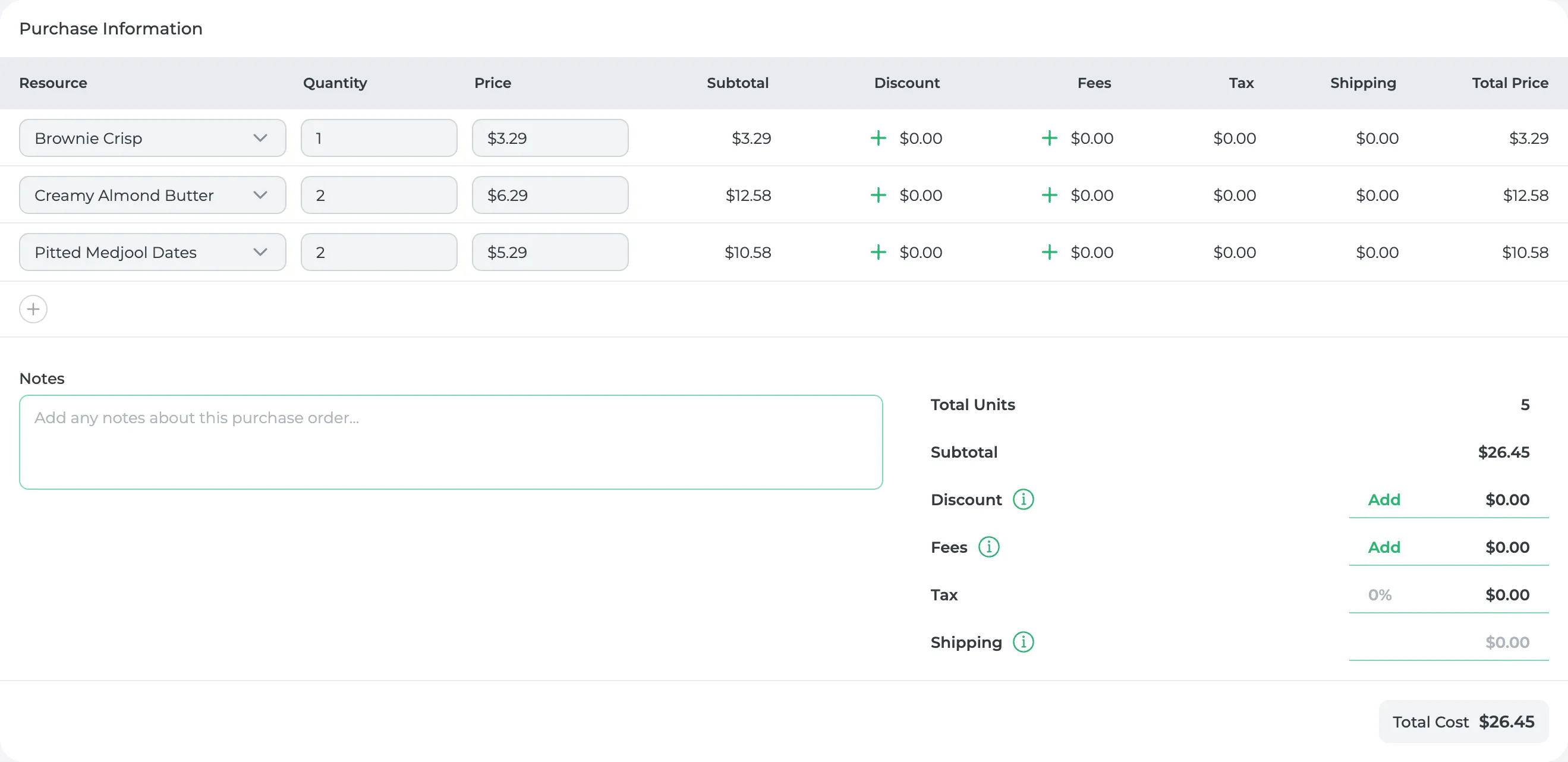Click the Shipping column header
The height and width of the screenshot is (762, 1568).
(x=1363, y=83)
